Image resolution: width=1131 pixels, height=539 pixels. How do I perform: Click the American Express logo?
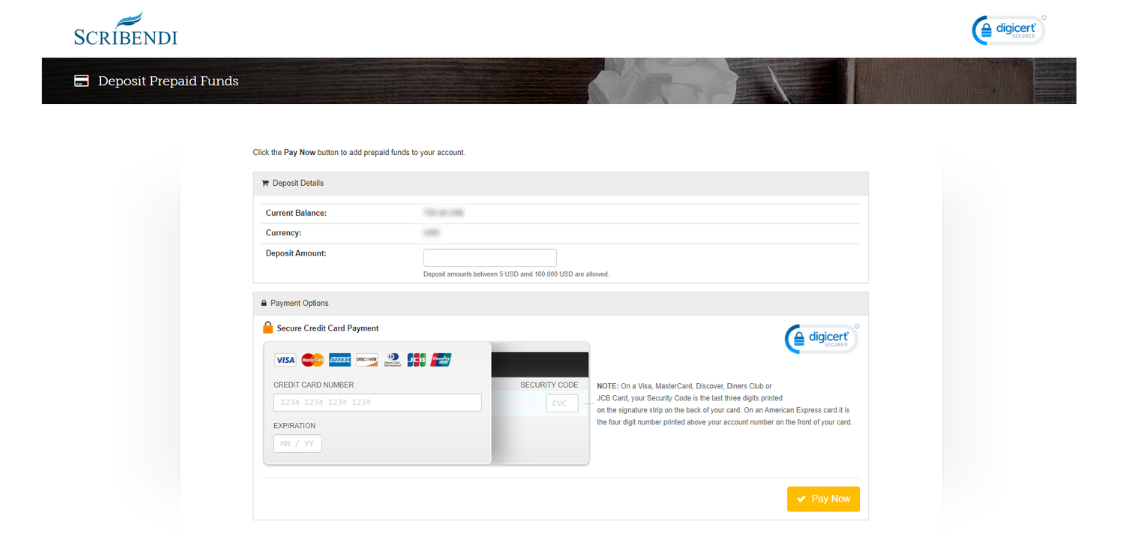tap(340, 360)
